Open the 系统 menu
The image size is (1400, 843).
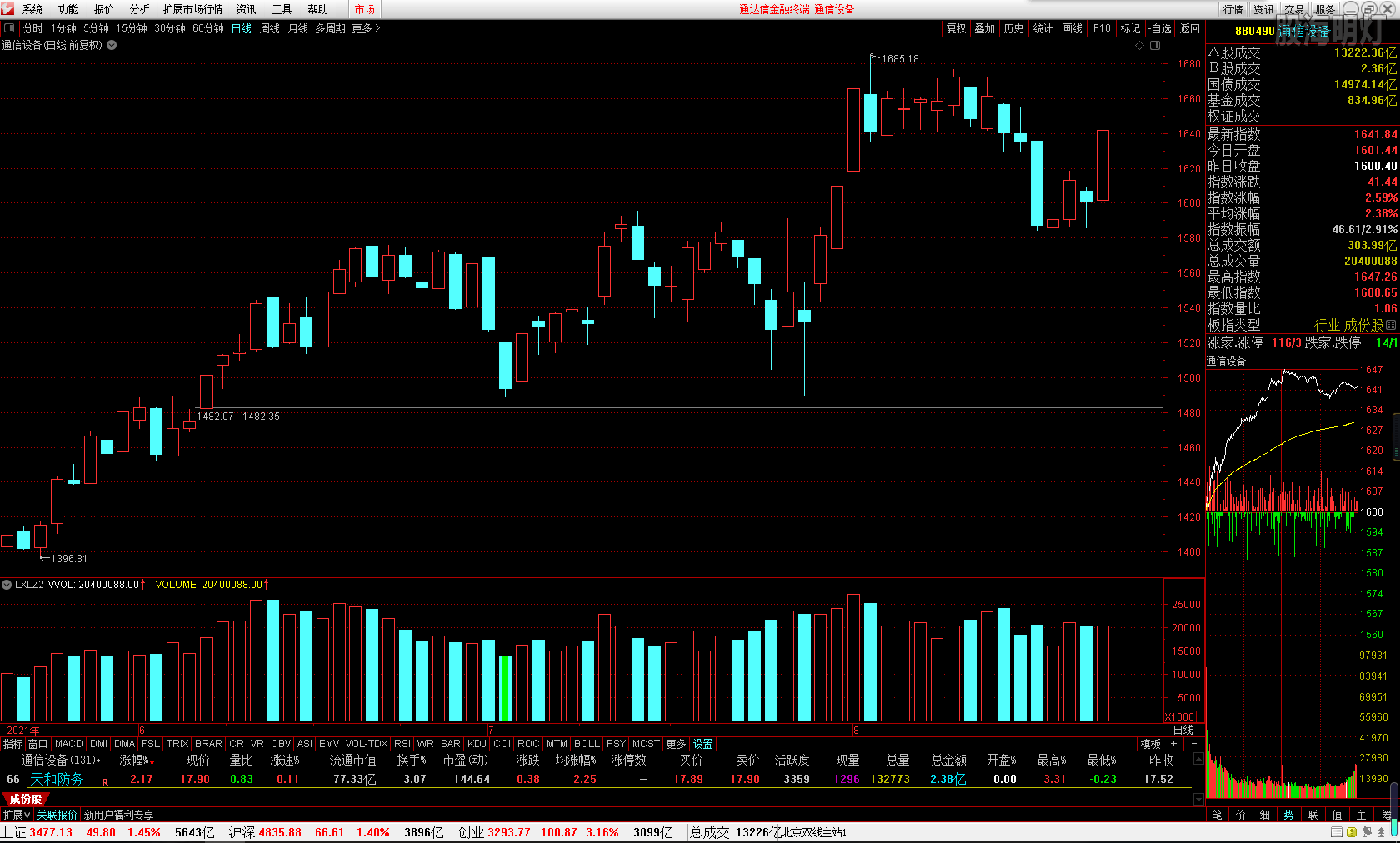32,9
